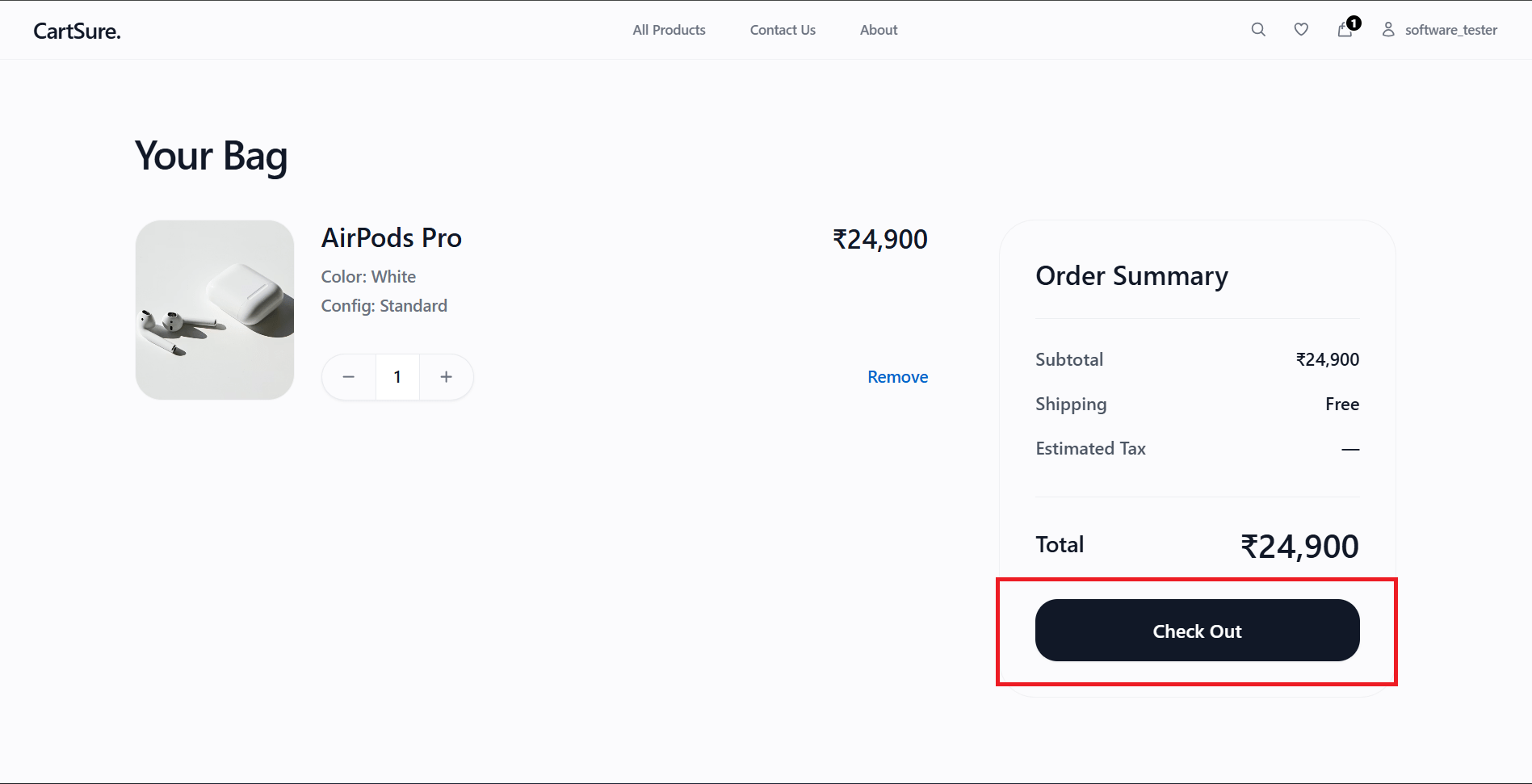
Task: Open the Contact Us page
Action: click(x=783, y=30)
